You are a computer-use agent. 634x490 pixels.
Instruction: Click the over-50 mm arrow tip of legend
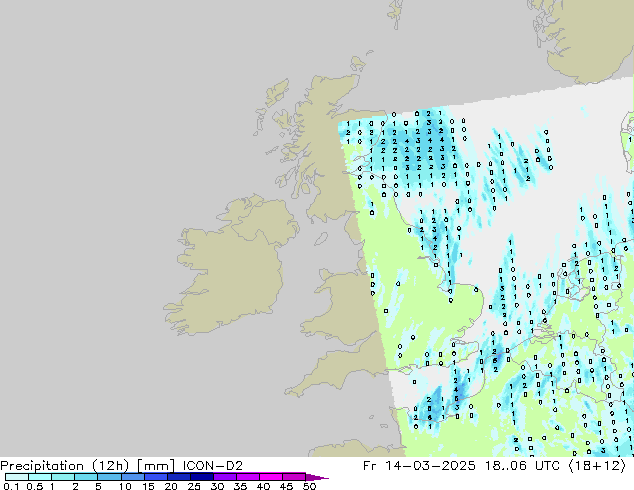317,477
